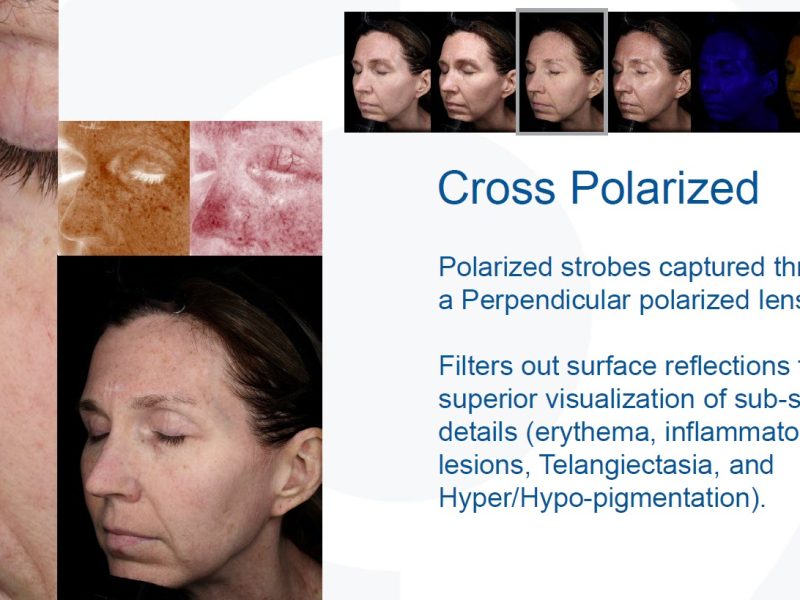Select the partially visible orange thumbnail at strip end
Image resolution: width=800 pixels, height=600 pixels.
[791, 72]
